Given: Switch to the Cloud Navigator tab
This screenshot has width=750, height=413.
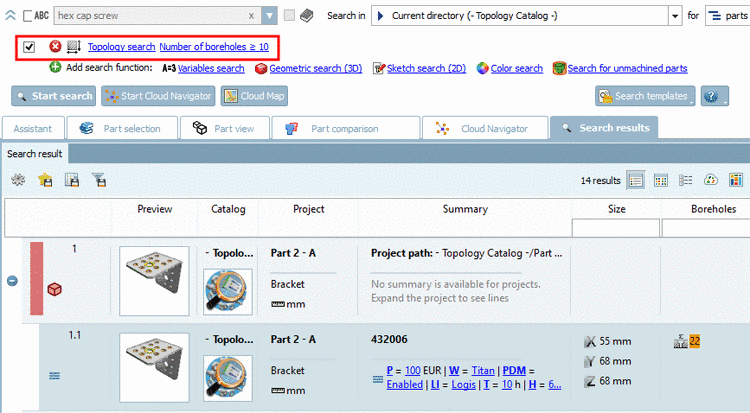Looking at the screenshot, I should 485,128.
